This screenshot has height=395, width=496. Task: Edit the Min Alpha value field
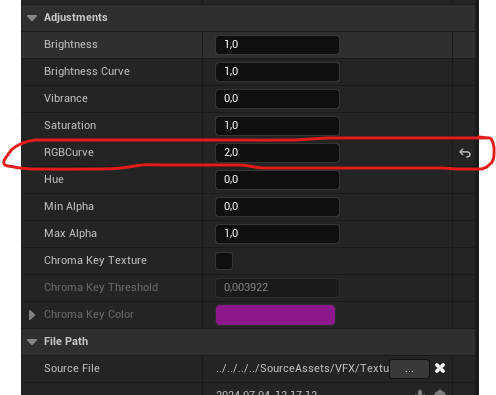click(x=277, y=207)
